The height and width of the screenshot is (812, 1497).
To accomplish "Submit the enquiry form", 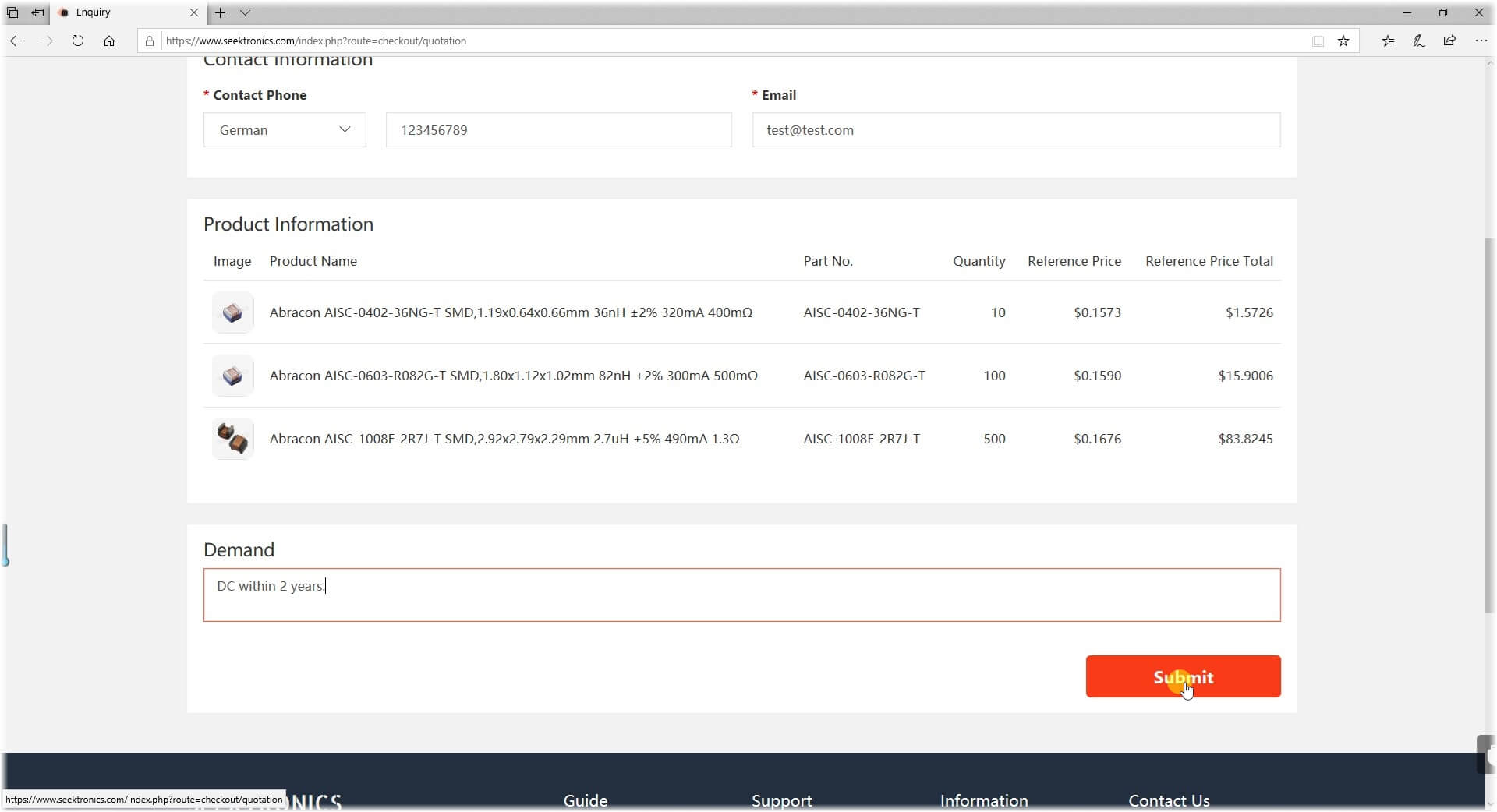I will (1183, 677).
